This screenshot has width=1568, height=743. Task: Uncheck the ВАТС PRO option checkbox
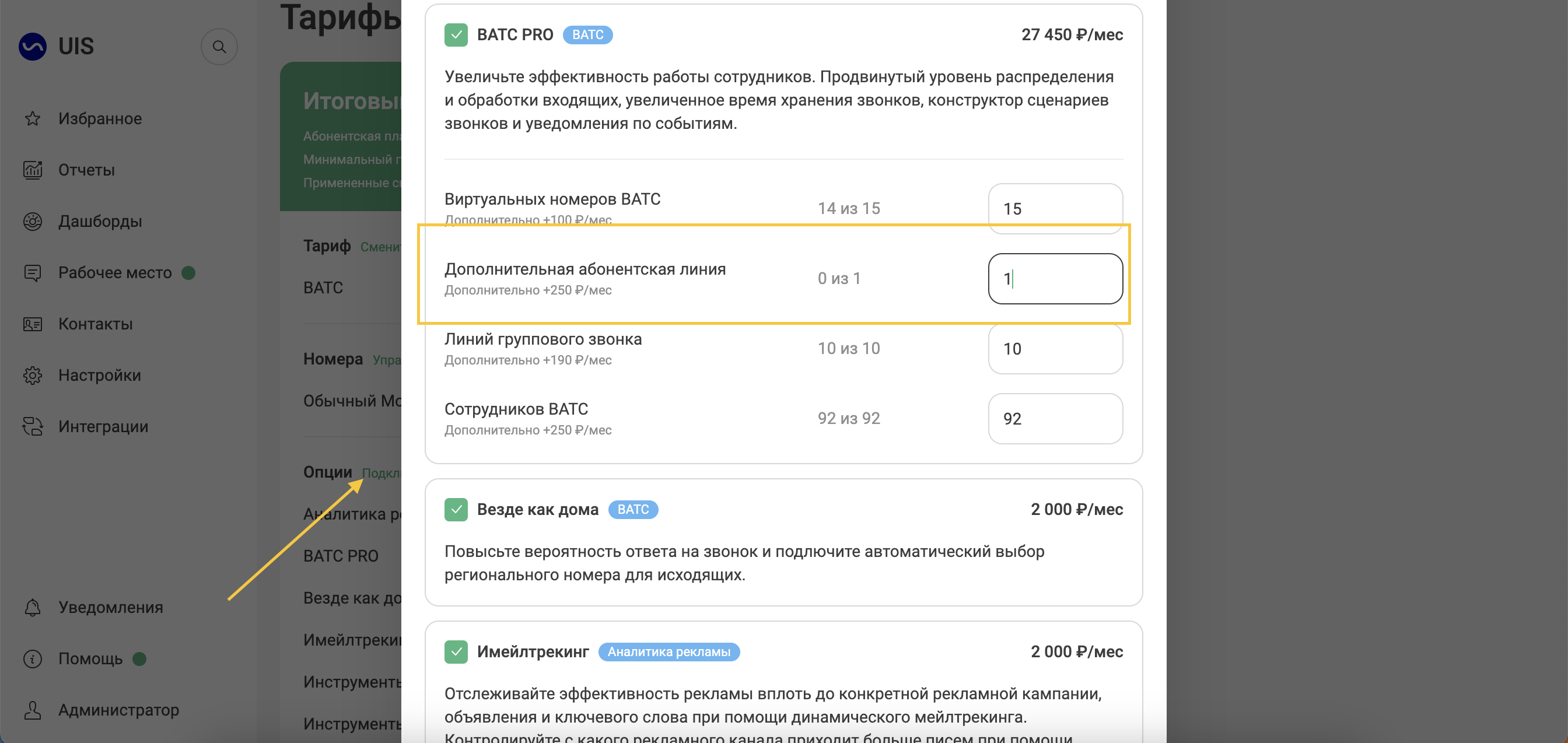[x=456, y=34]
